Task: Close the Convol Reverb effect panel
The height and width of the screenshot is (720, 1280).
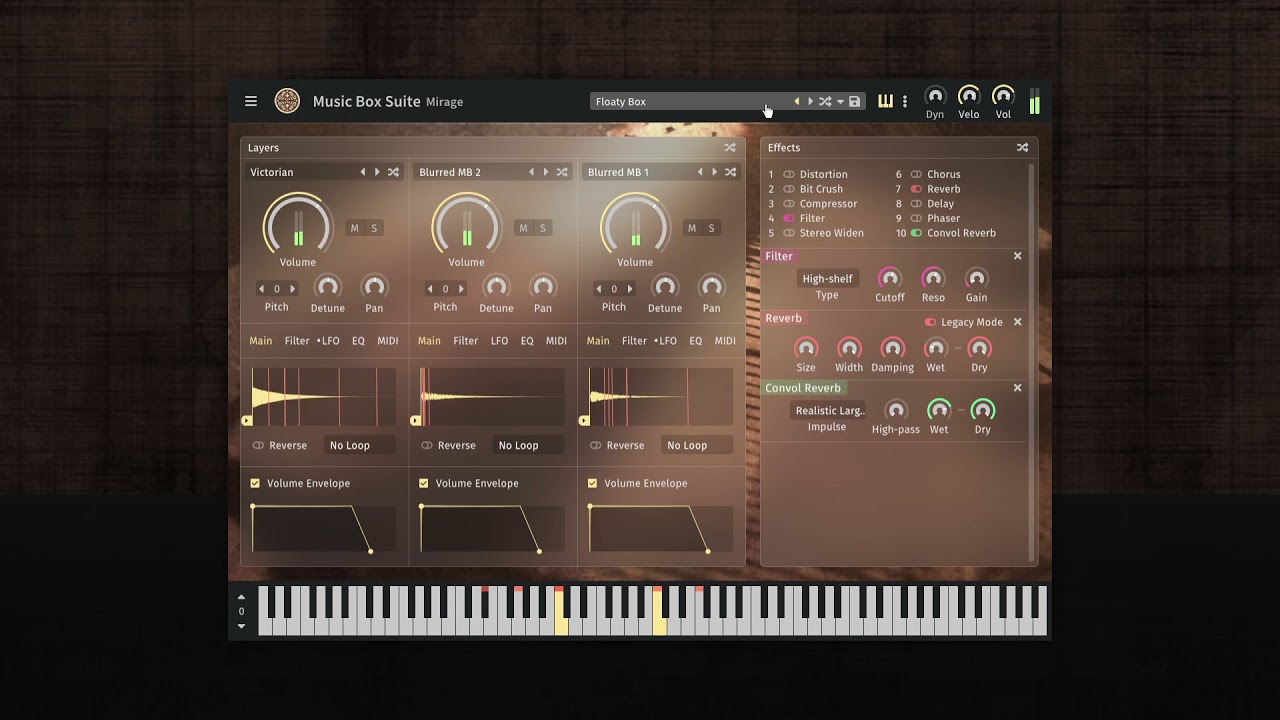Action: [x=1018, y=388]
